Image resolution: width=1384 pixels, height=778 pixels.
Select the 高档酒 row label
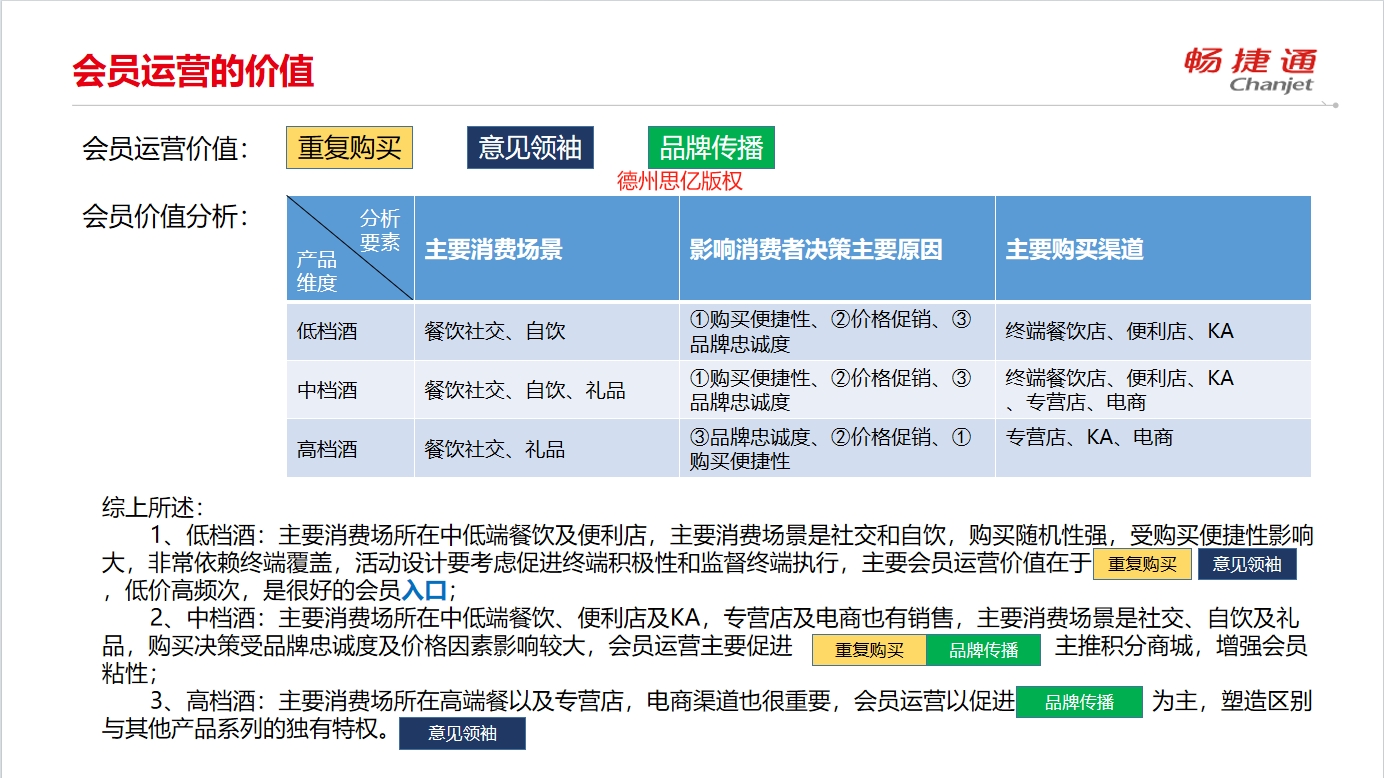pos(327,449)
